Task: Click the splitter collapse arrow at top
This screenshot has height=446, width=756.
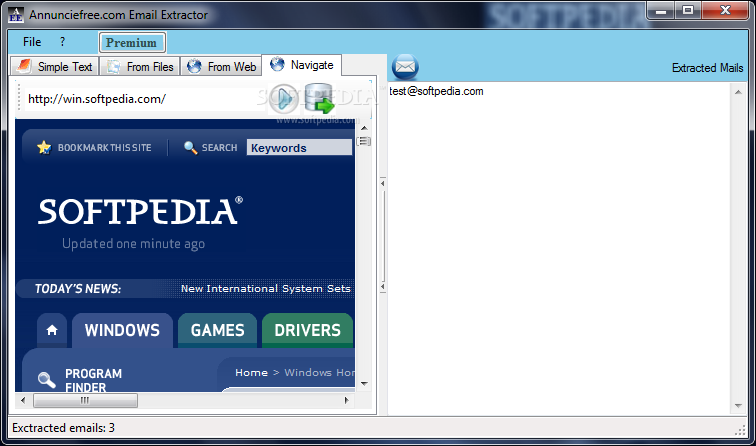Action: click(x=383, y=184)
